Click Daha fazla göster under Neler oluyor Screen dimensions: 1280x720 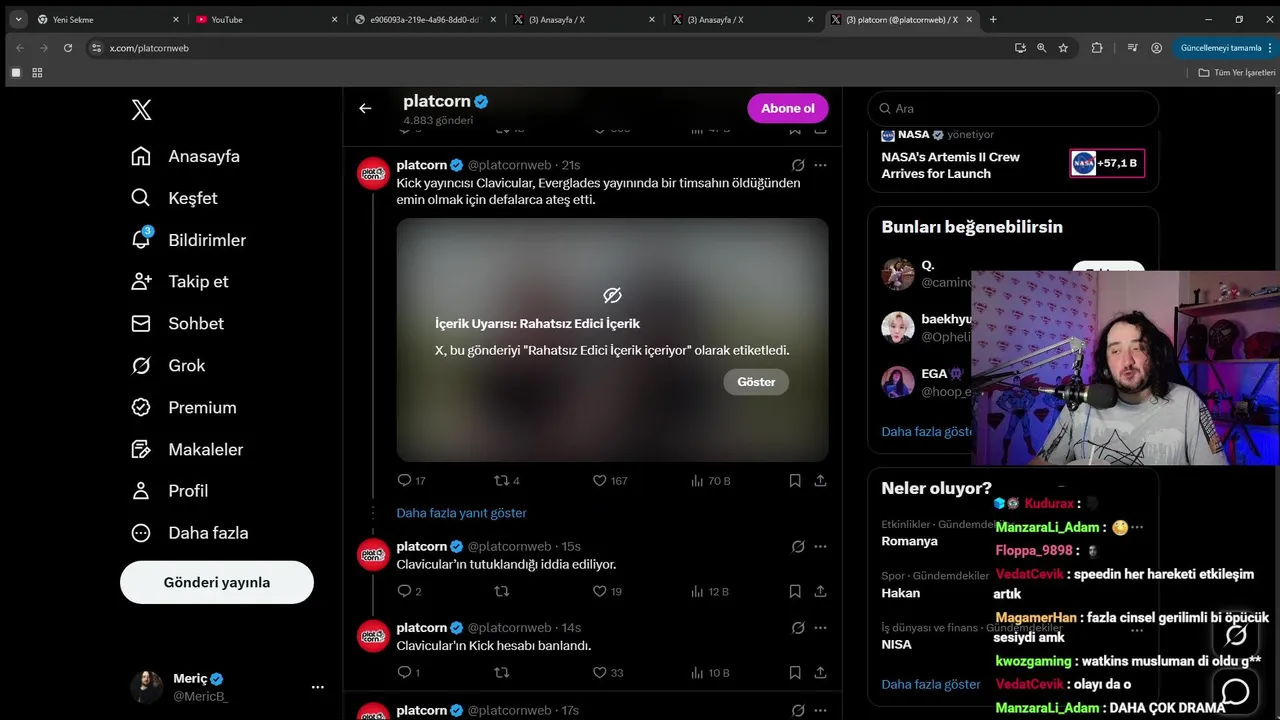pos(931,685)
